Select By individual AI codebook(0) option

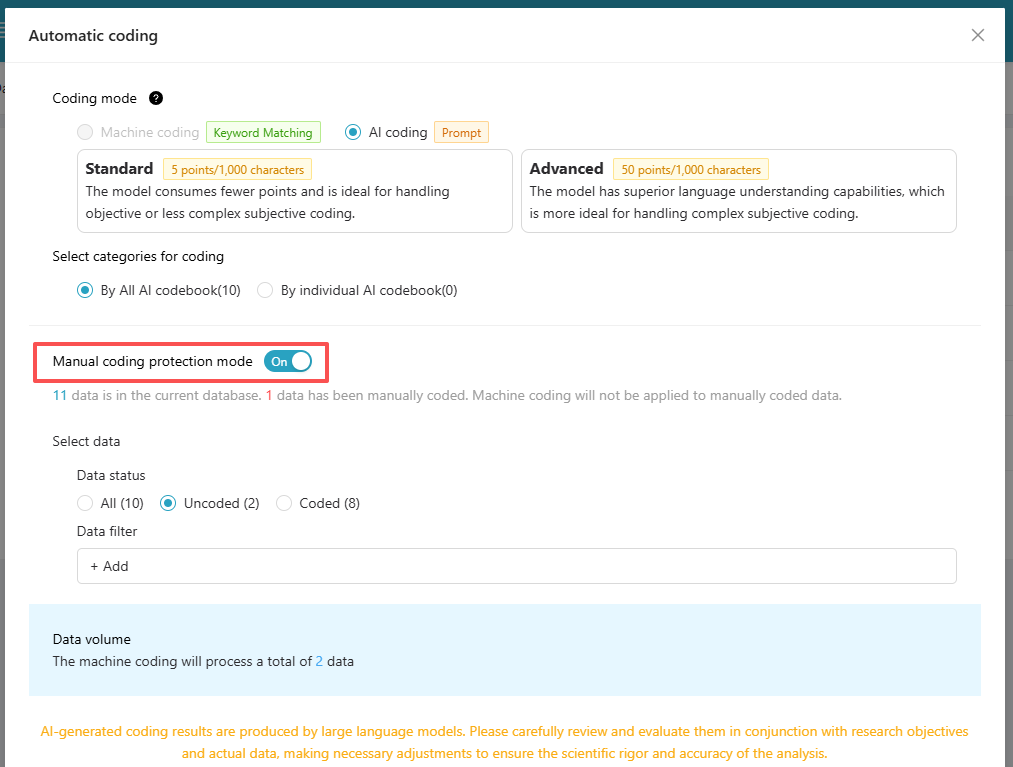pyautogui.click(x=265, y=290)
